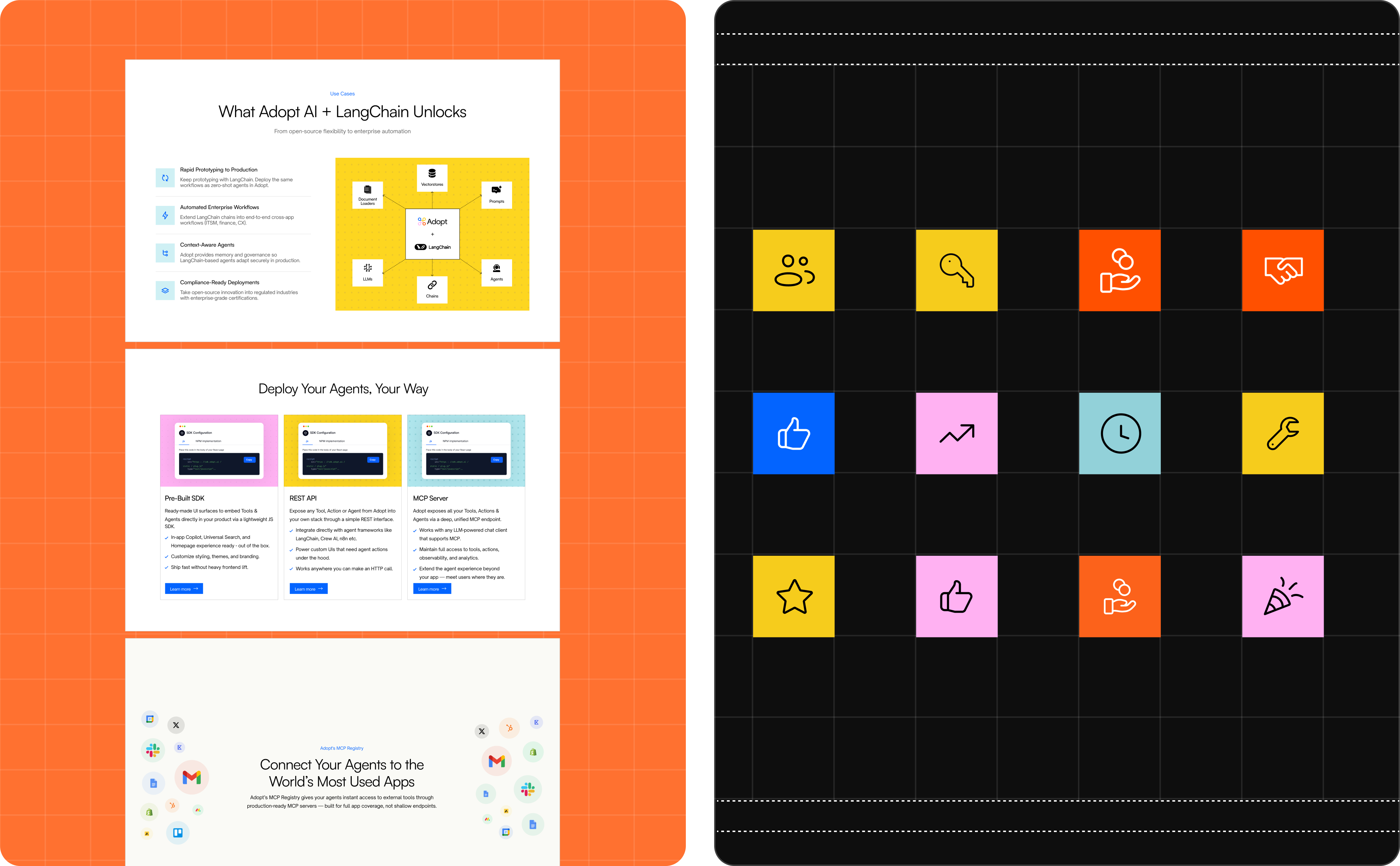Click hand-with-coins tile beside the party popper
1400x866 pixels.
pos(1120,596)
